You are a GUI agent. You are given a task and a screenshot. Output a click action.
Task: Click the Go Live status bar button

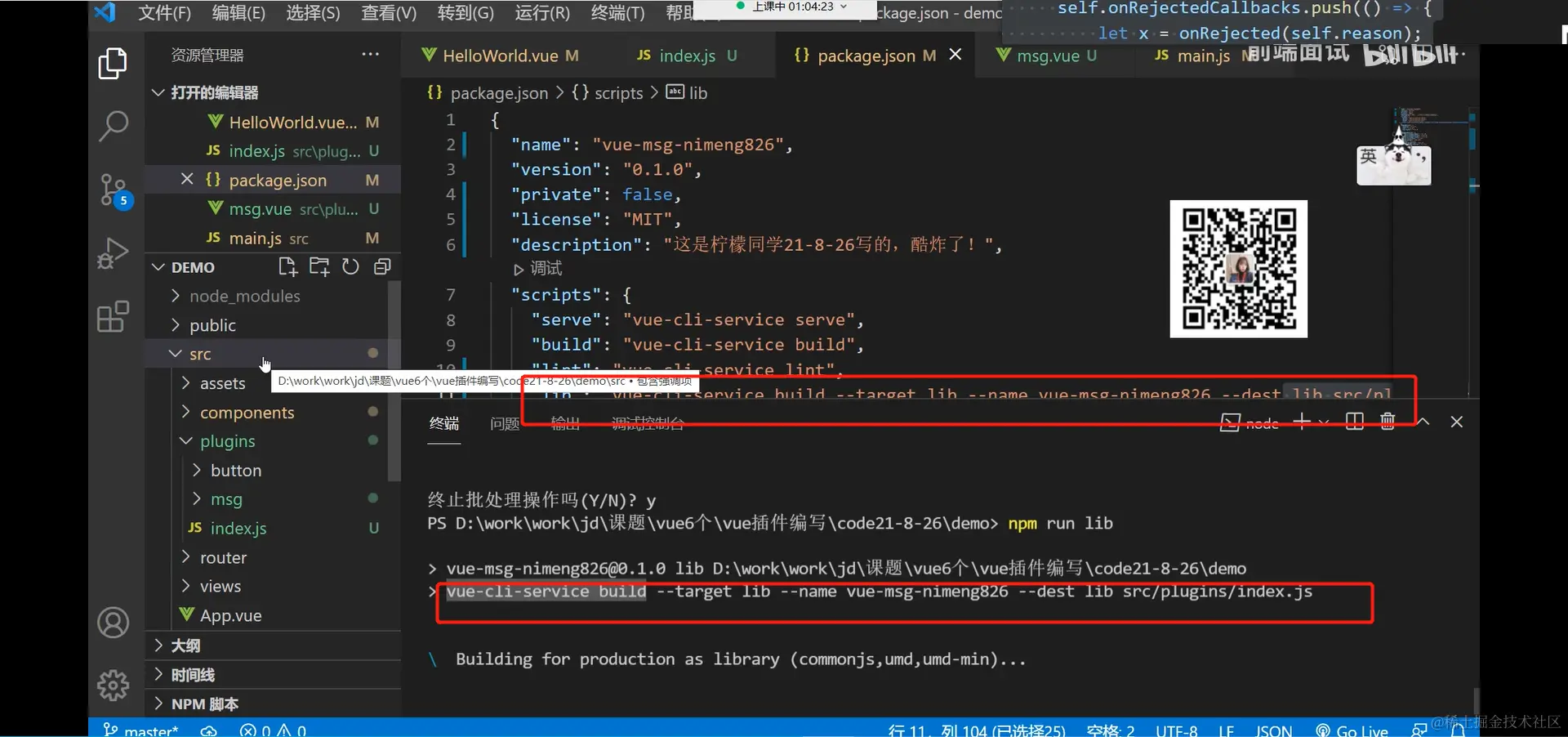click(1352, 730)
